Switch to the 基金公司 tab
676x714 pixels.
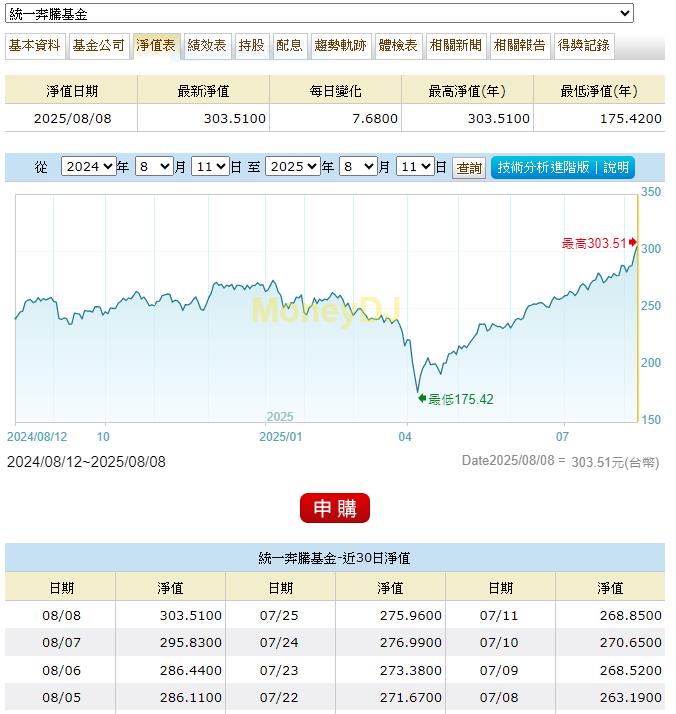tap(99, 46)
